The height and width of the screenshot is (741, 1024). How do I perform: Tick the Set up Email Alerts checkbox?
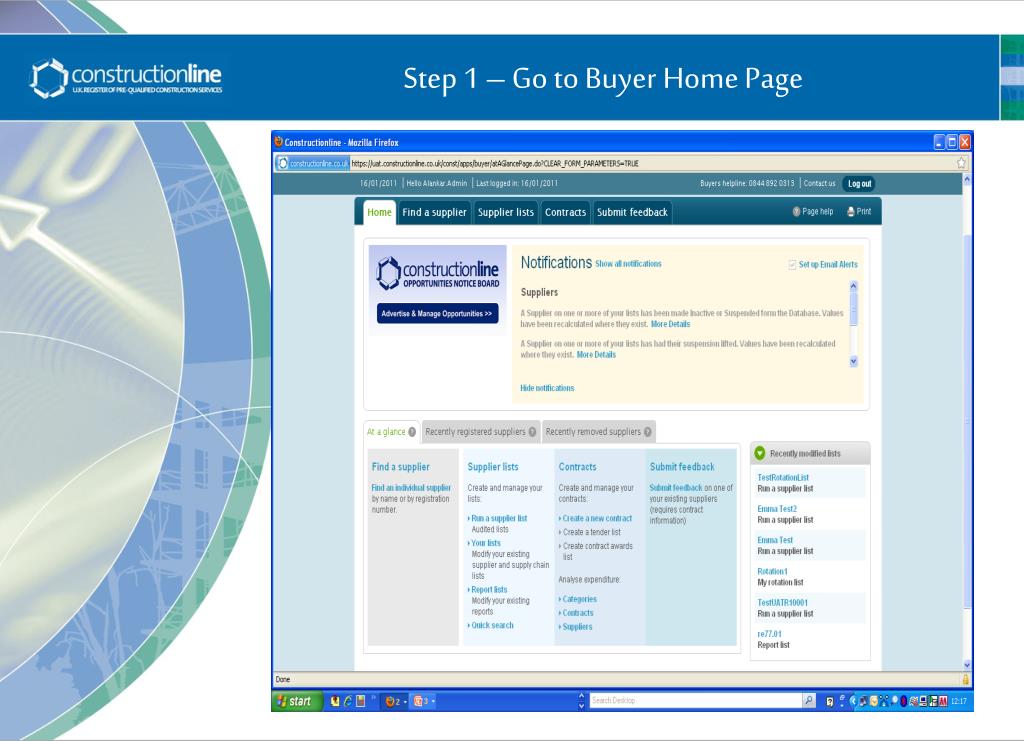[x=792, y=264]
